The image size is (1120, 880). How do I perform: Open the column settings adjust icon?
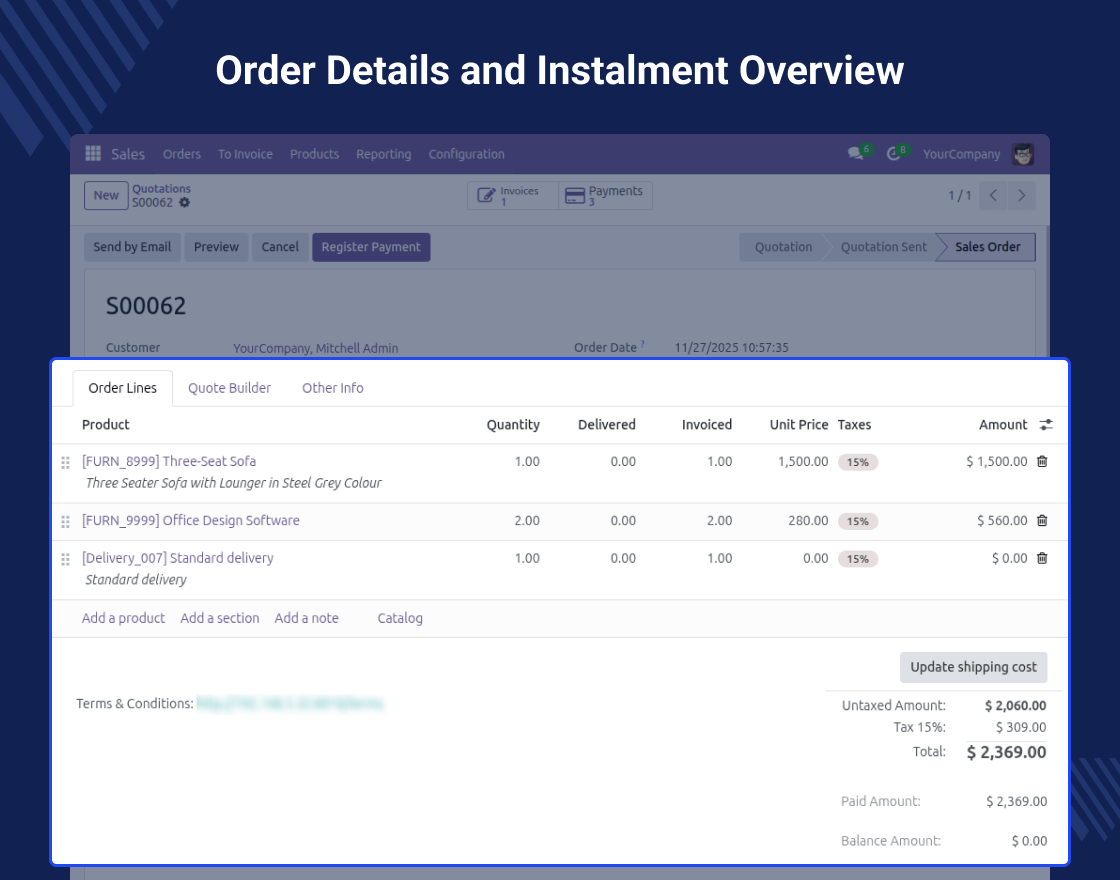(1046, 424)
